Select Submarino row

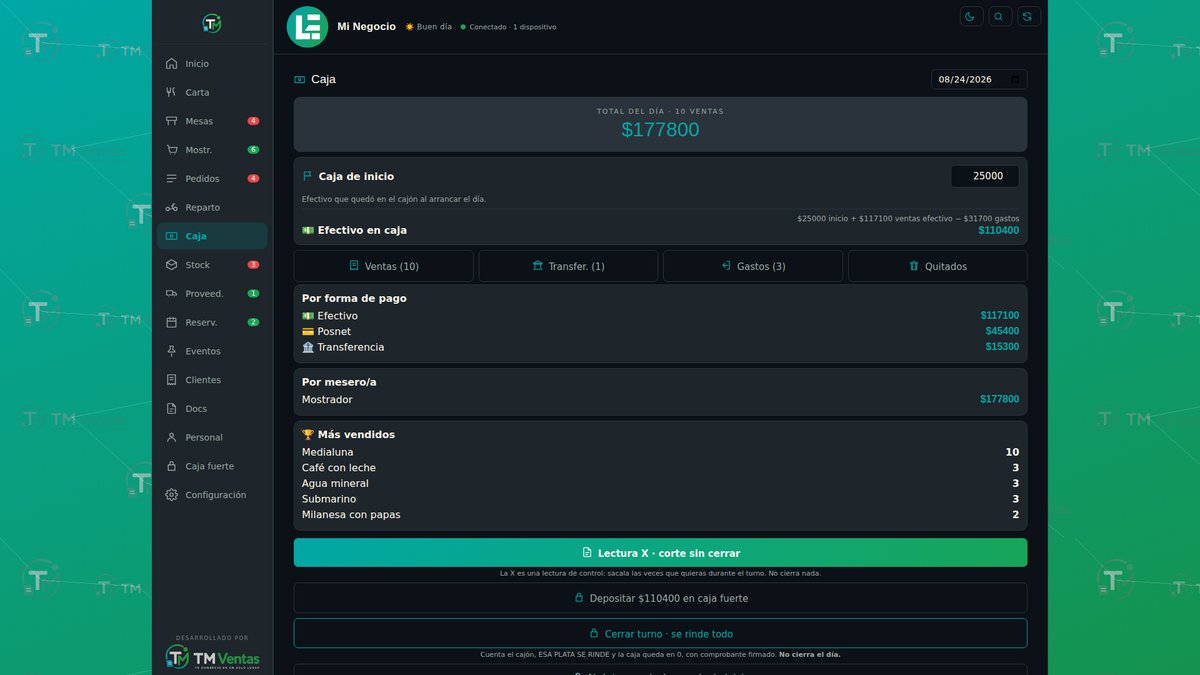[660, 499]
